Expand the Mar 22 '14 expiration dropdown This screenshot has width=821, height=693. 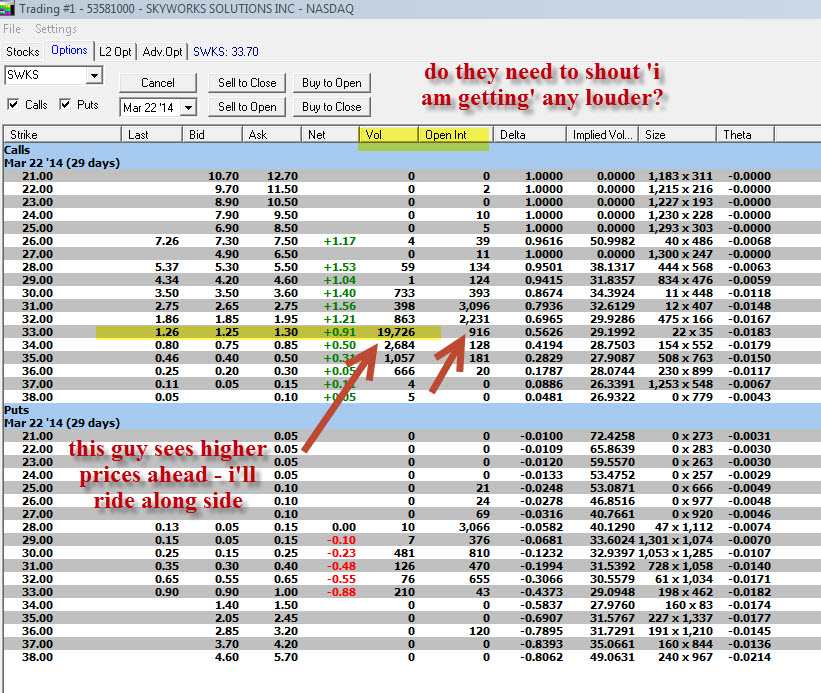tap(189, 107)
